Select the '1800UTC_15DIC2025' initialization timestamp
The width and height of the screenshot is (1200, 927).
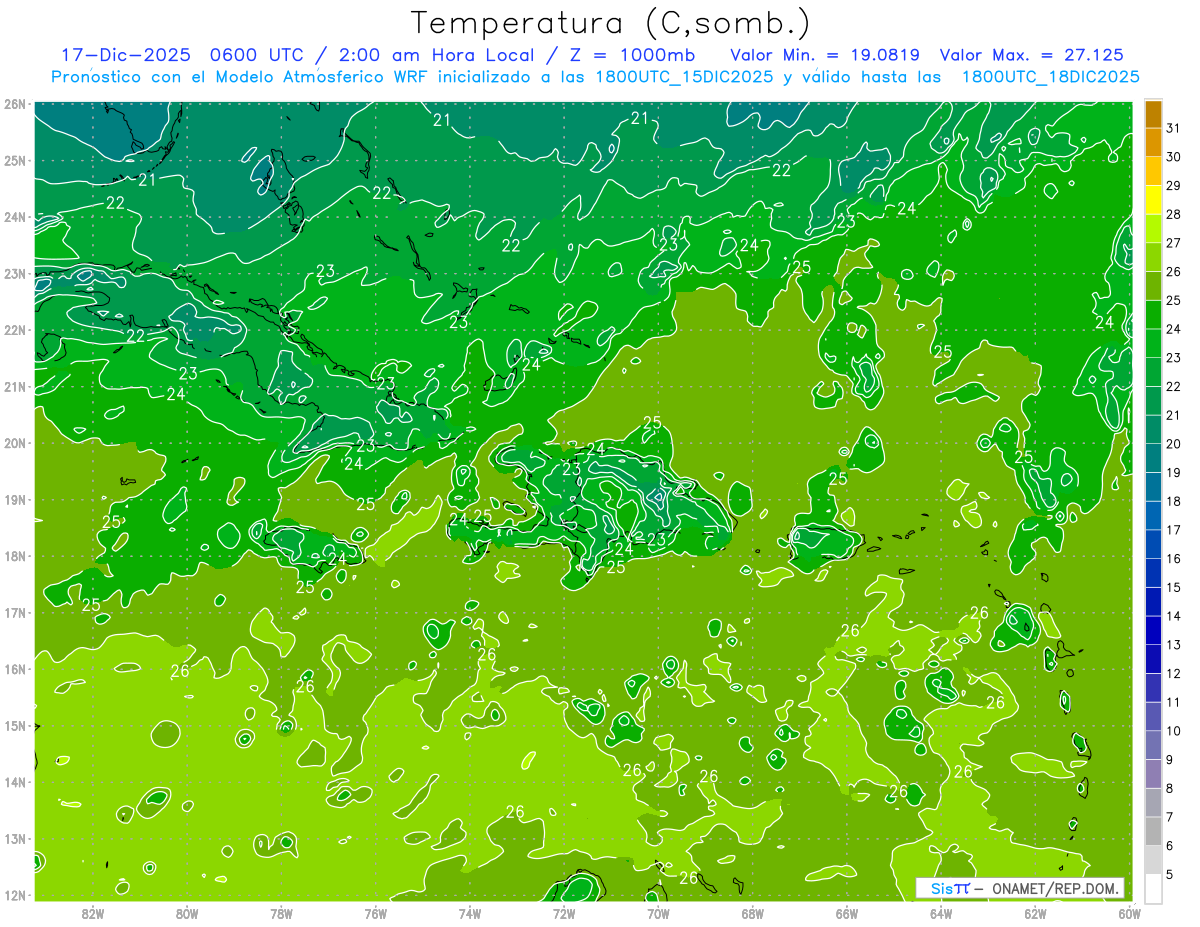pos(682,76)
